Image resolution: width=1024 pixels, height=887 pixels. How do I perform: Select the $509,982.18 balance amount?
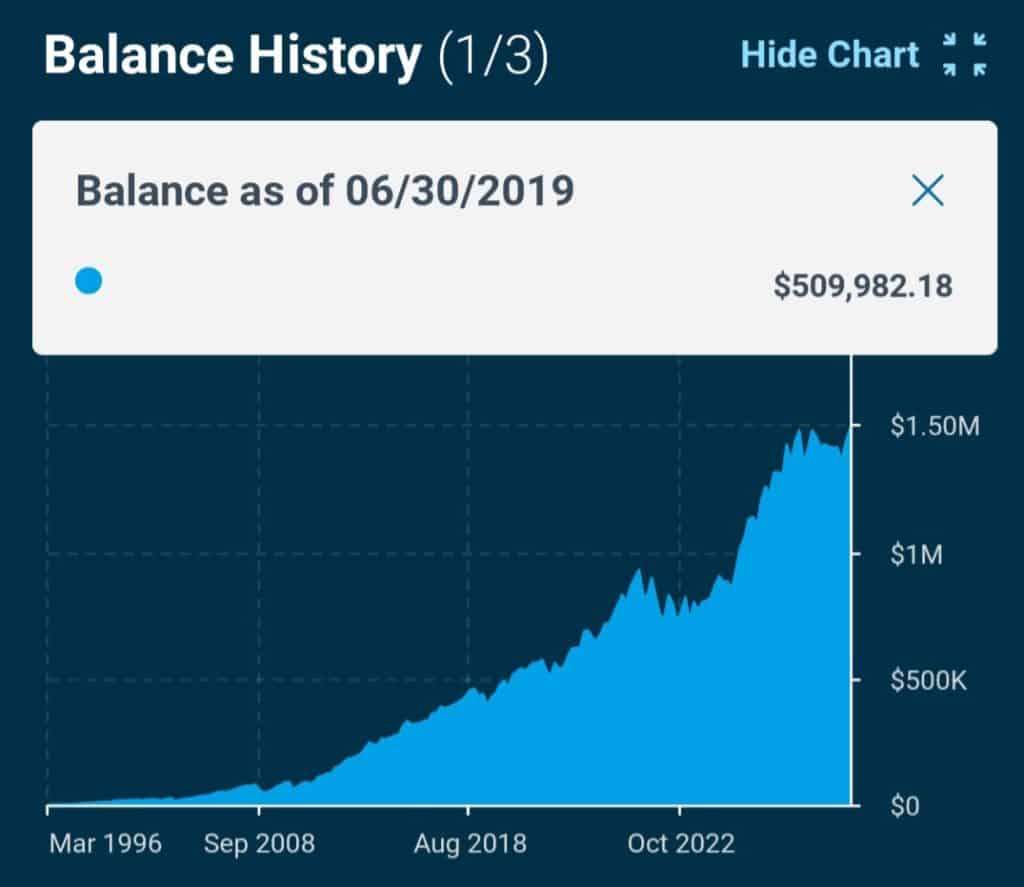click(862, 286)
